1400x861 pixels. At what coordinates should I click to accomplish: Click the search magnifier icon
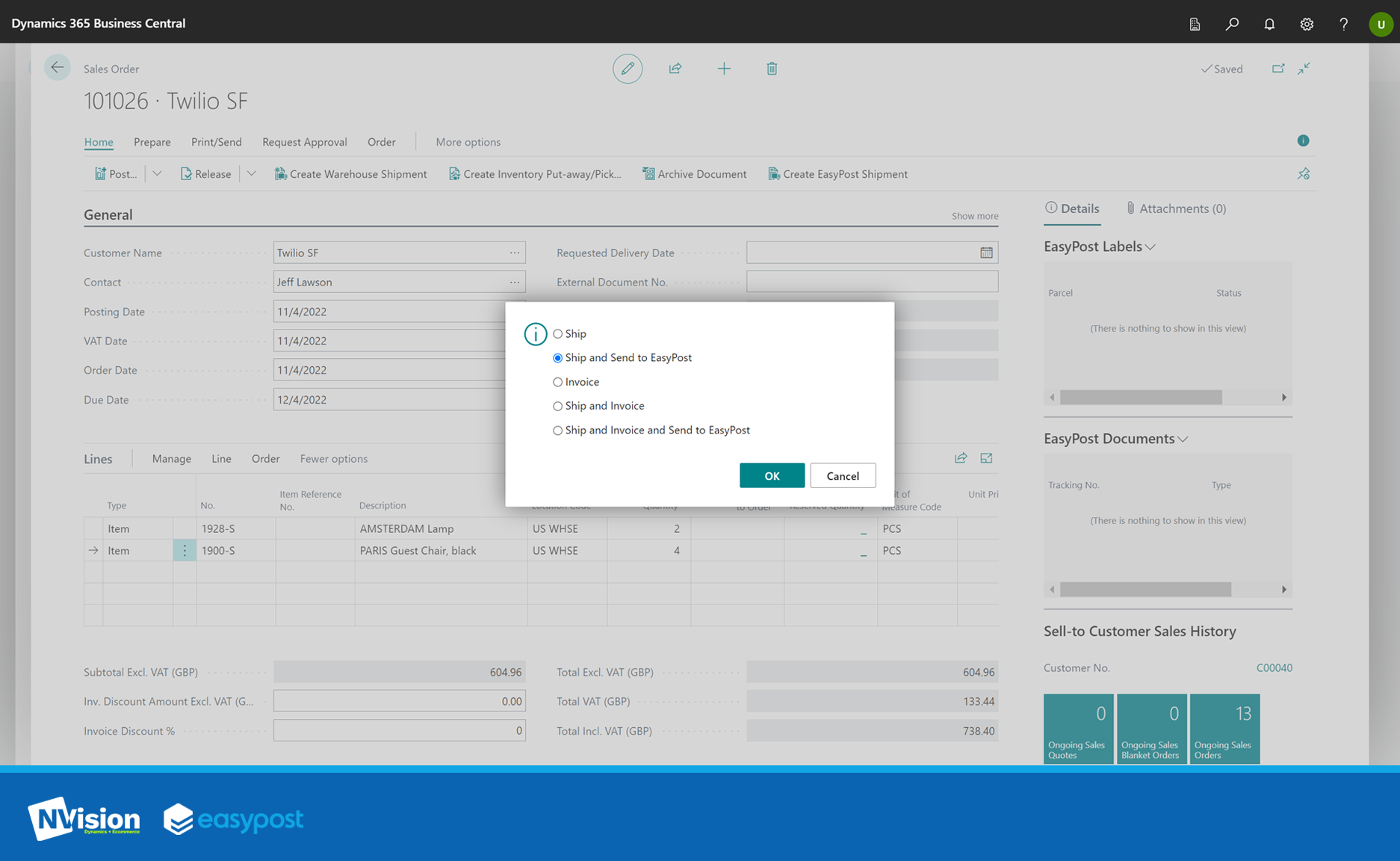point(1232,24)
